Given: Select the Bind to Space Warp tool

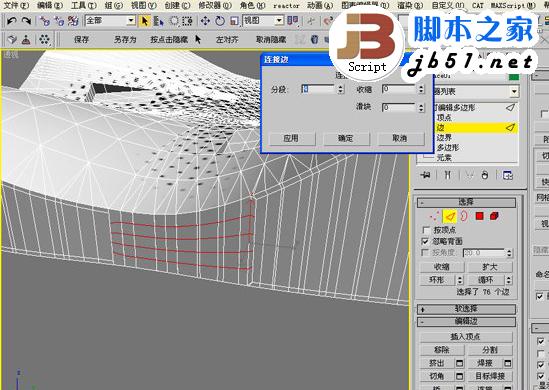Looking at the screenshot, I should [73, 21].
